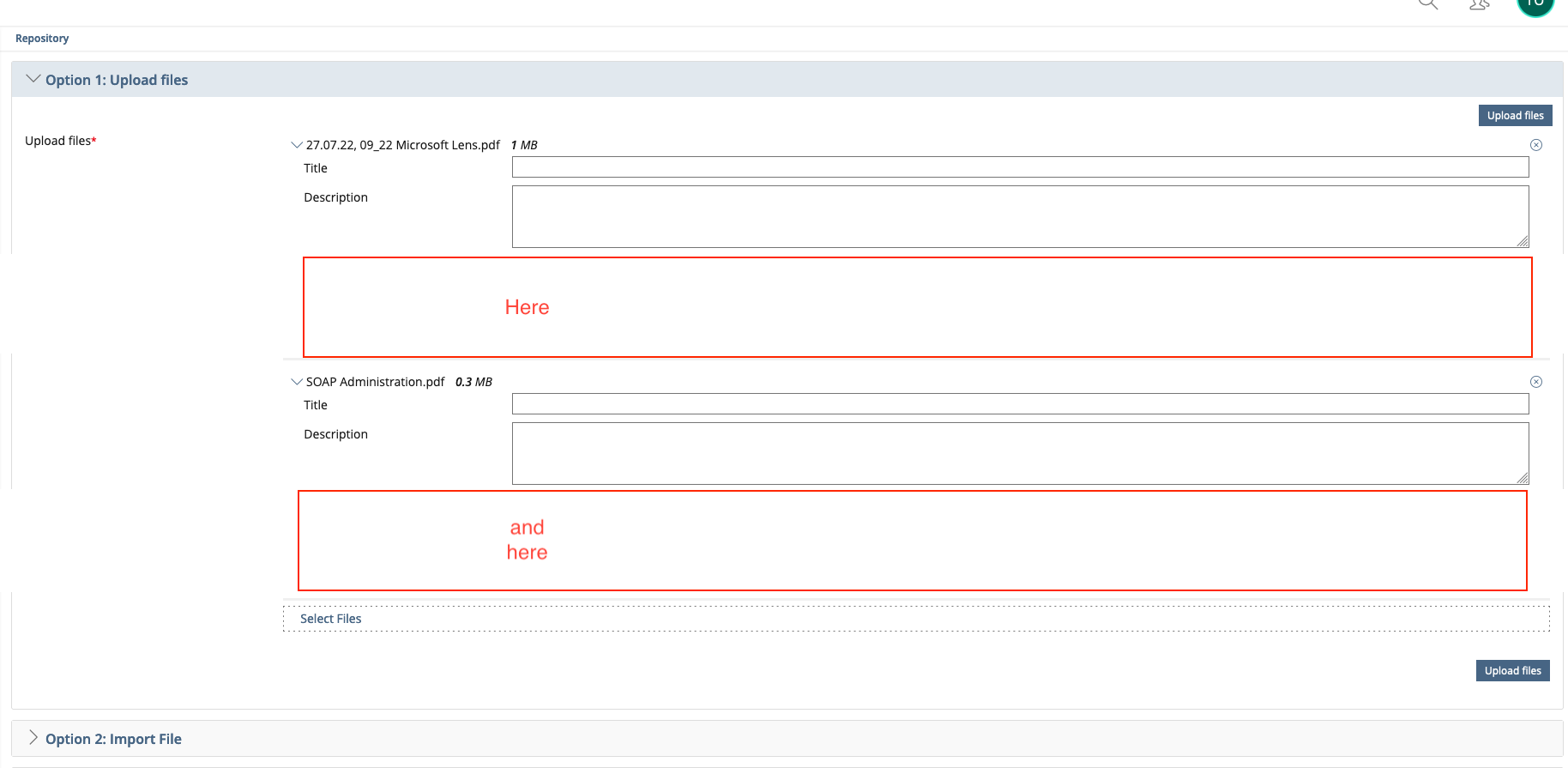This screenshot has height=768, width=1568.
Task: Grab the resize handle of SOAP description box
Action: [x=1523, y=478]
